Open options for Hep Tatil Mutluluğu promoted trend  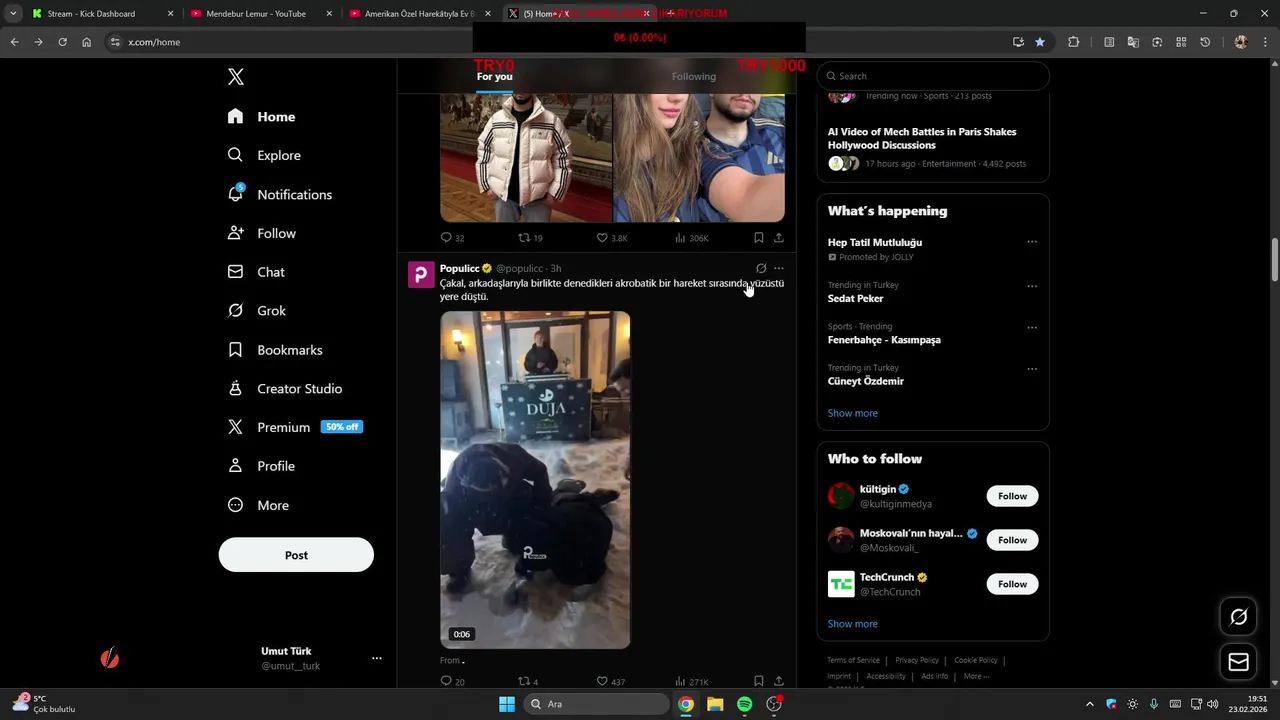1032,242
